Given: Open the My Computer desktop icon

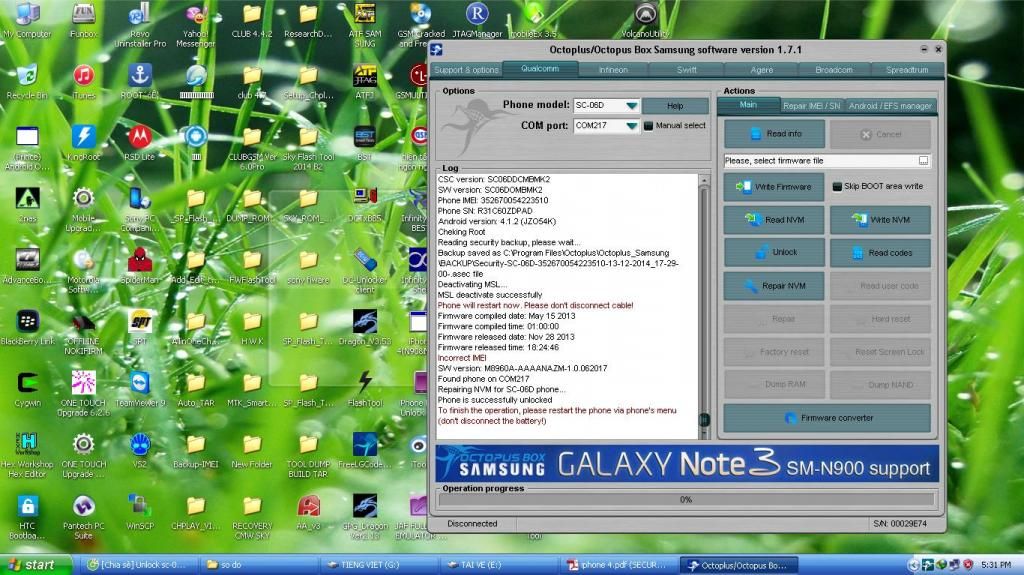Looking at the screenshot, I should (27, 21).
